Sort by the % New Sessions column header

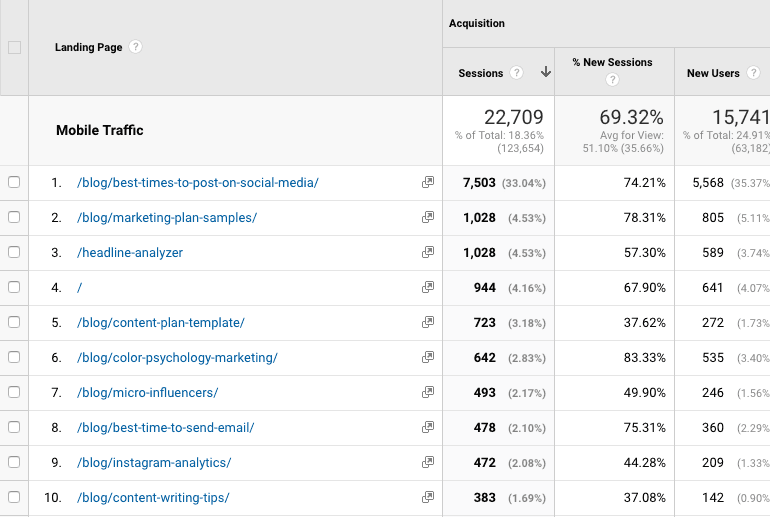click(x=612, y=62)
